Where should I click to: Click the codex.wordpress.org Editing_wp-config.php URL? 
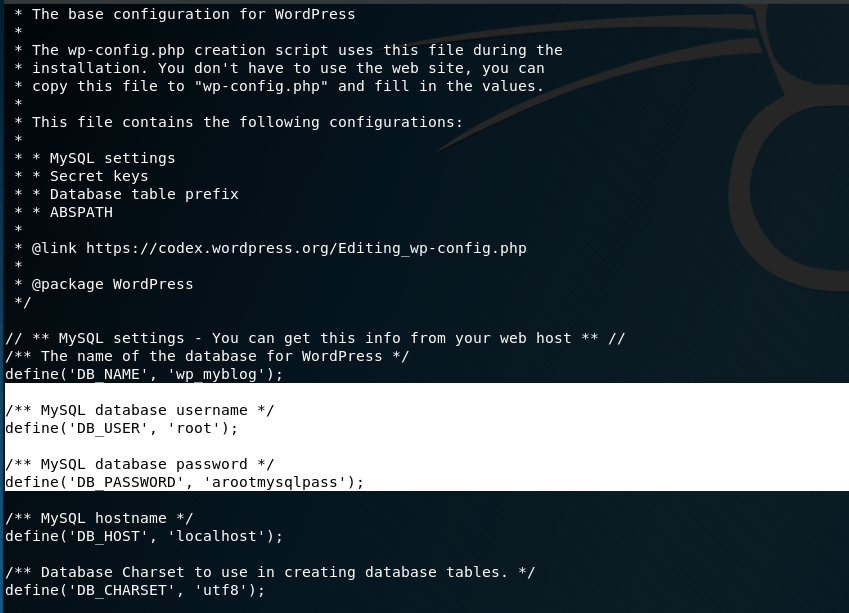pyautogui.click(x=306, y=249)
